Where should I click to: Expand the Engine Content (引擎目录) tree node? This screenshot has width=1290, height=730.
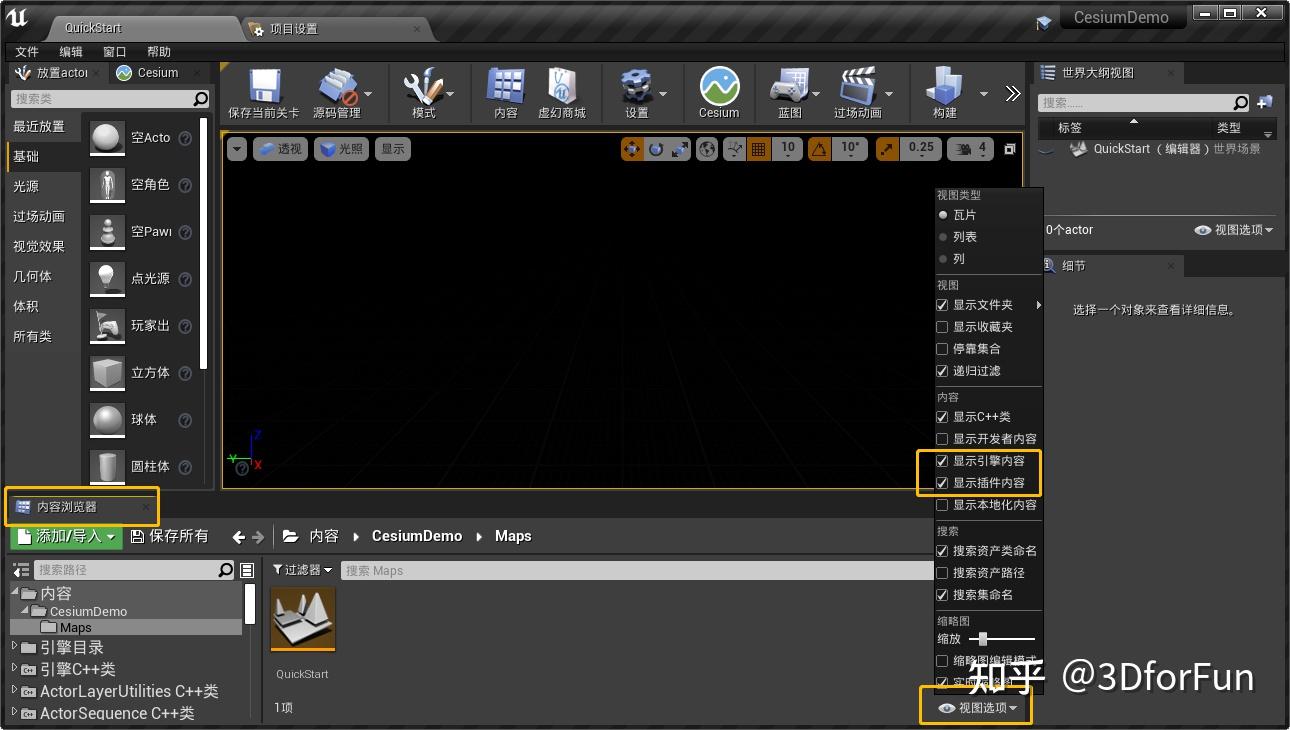pos(15,647)
